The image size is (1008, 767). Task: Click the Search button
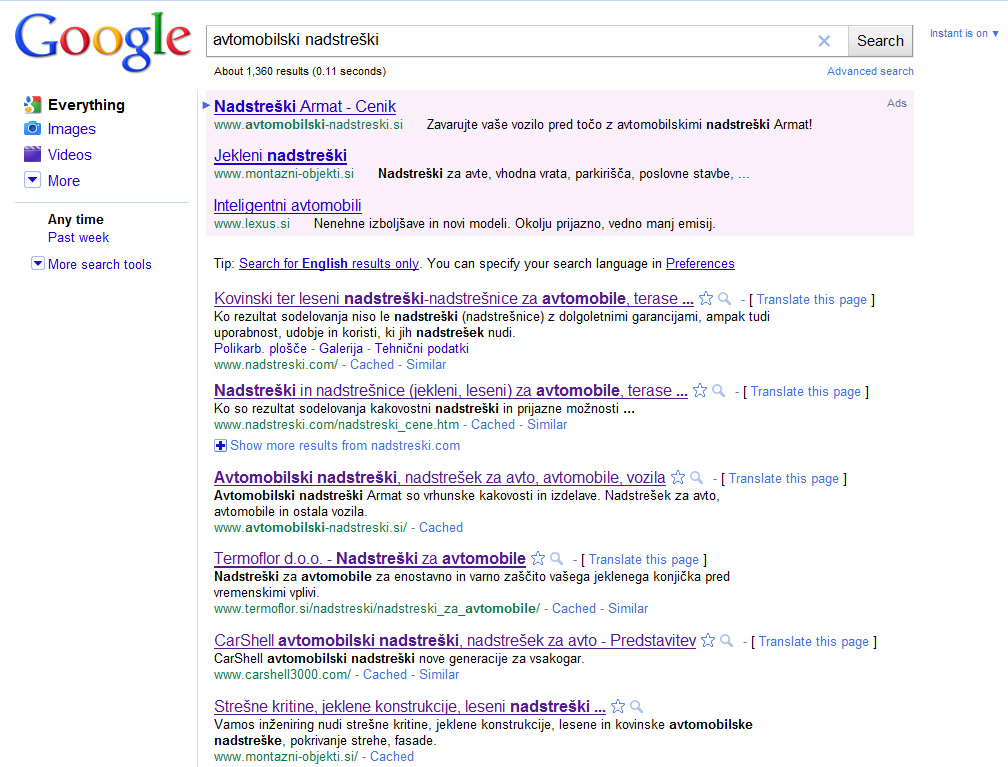coord(879,41)
